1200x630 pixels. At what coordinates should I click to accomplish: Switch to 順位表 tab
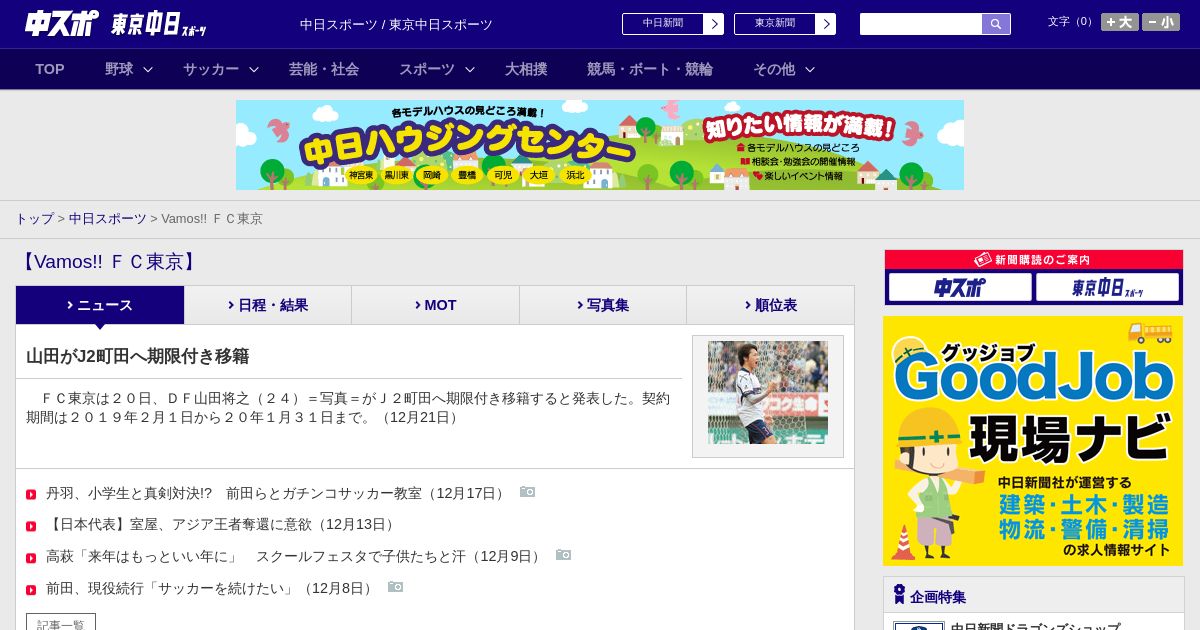(770, 305)
